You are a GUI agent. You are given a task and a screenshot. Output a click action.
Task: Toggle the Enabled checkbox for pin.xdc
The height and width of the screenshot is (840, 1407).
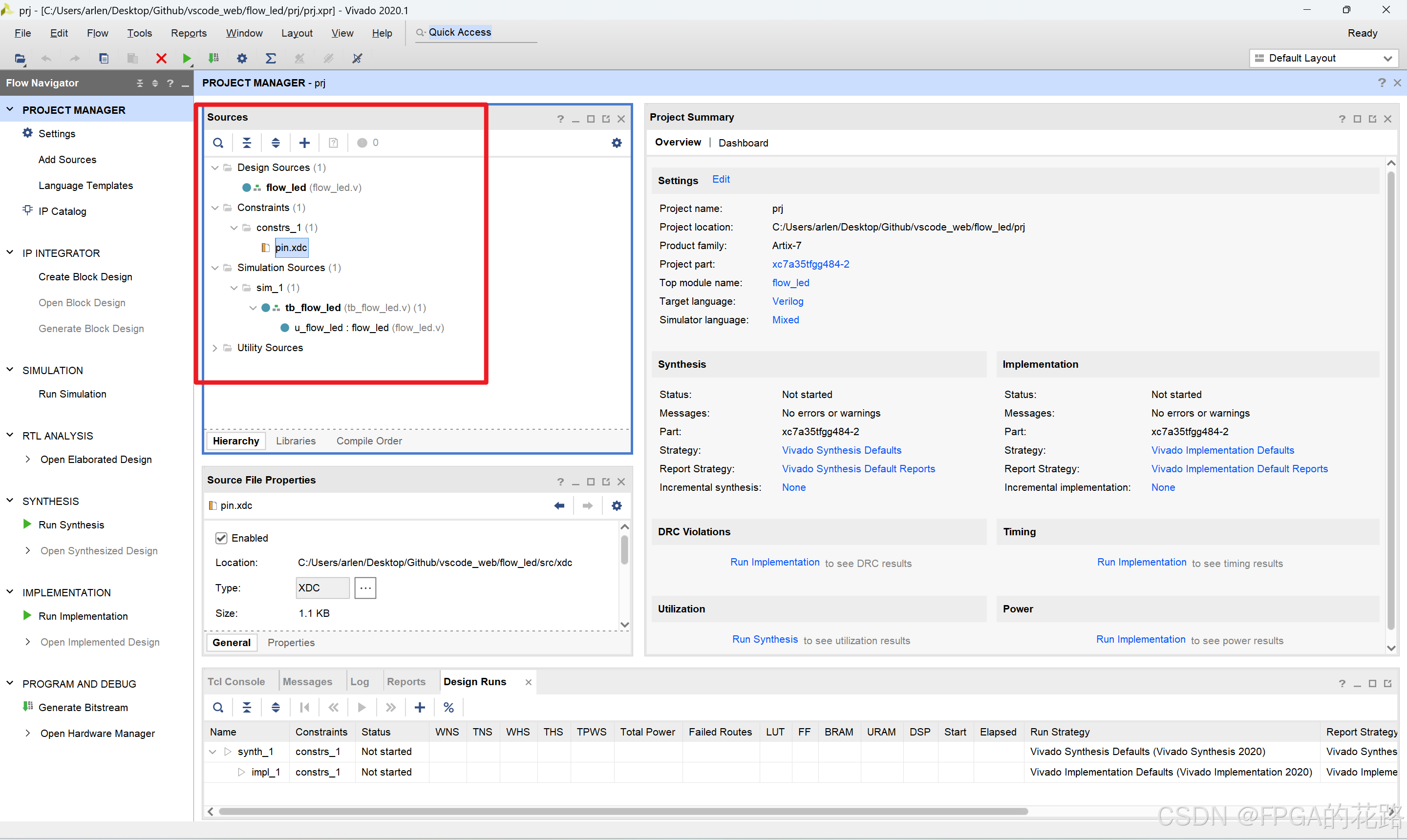coord(221,538)
